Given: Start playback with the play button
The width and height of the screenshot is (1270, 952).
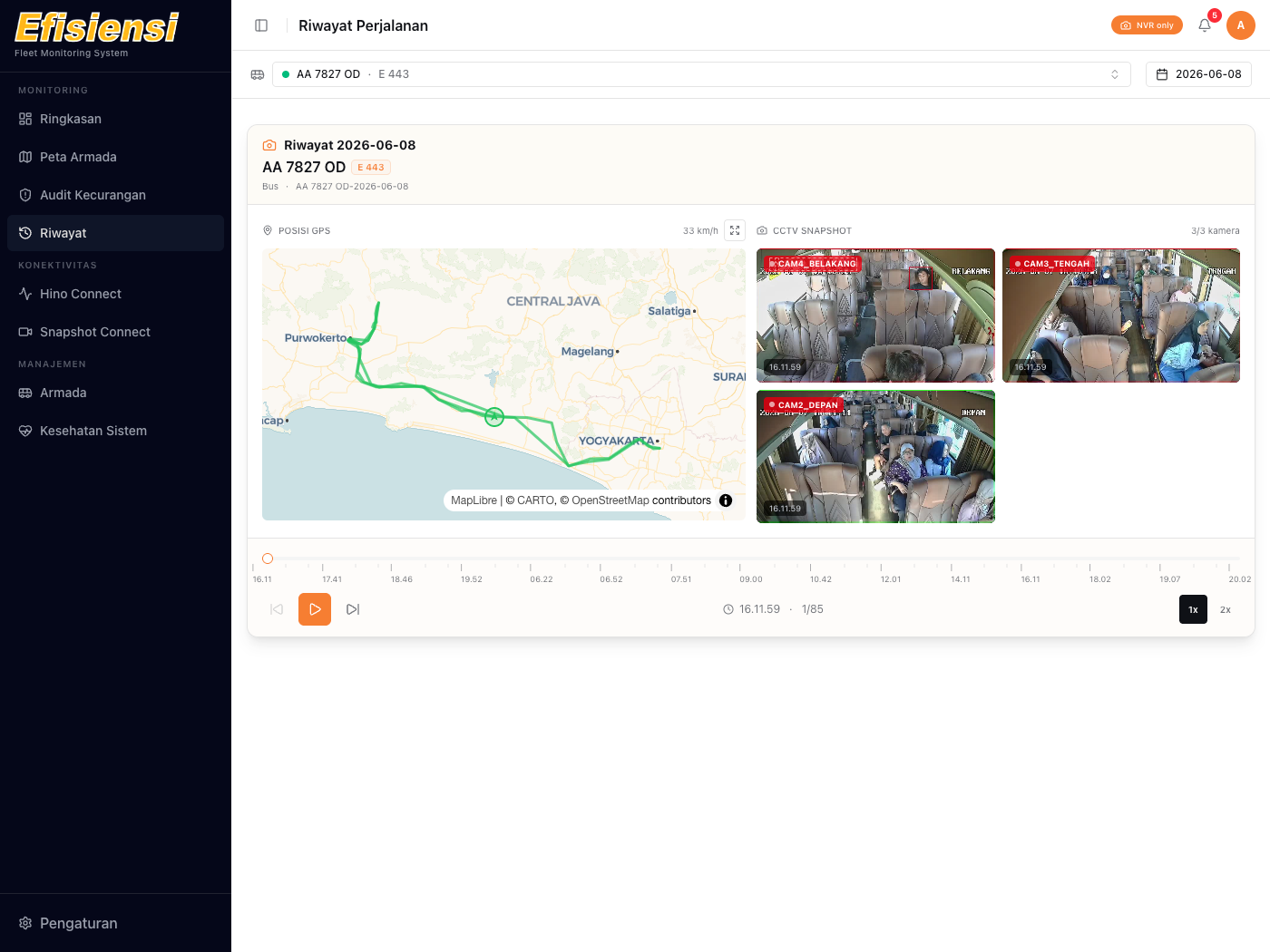Looking at the screenshot, I should [x=315, y=609].
